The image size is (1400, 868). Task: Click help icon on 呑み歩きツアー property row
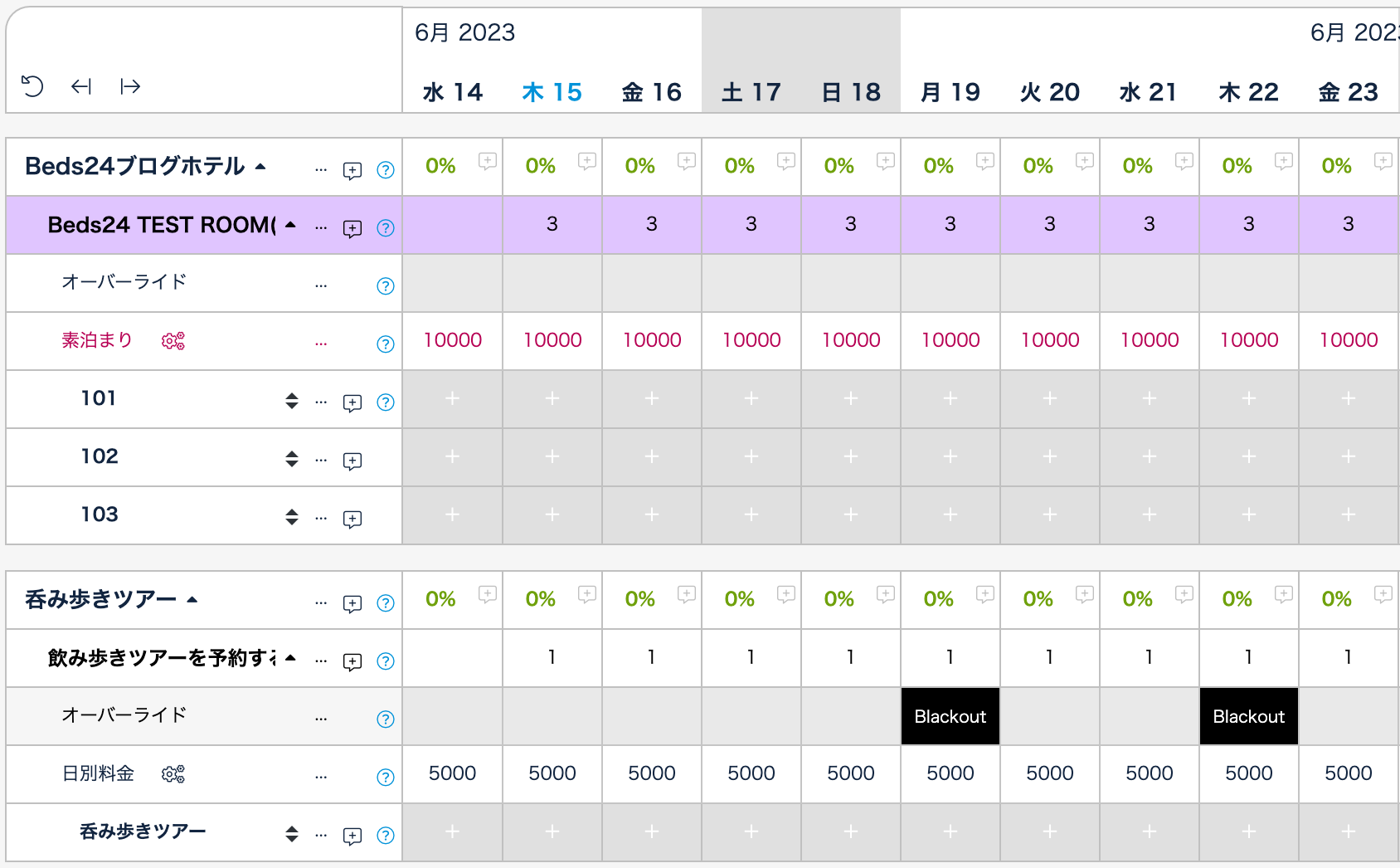click(x=385, y=603)
